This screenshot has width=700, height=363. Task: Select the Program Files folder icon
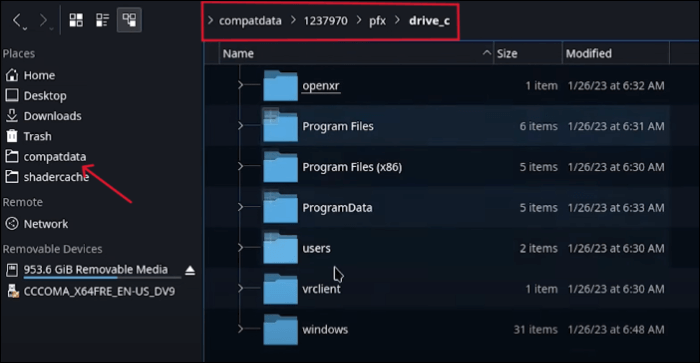[280, 126]
